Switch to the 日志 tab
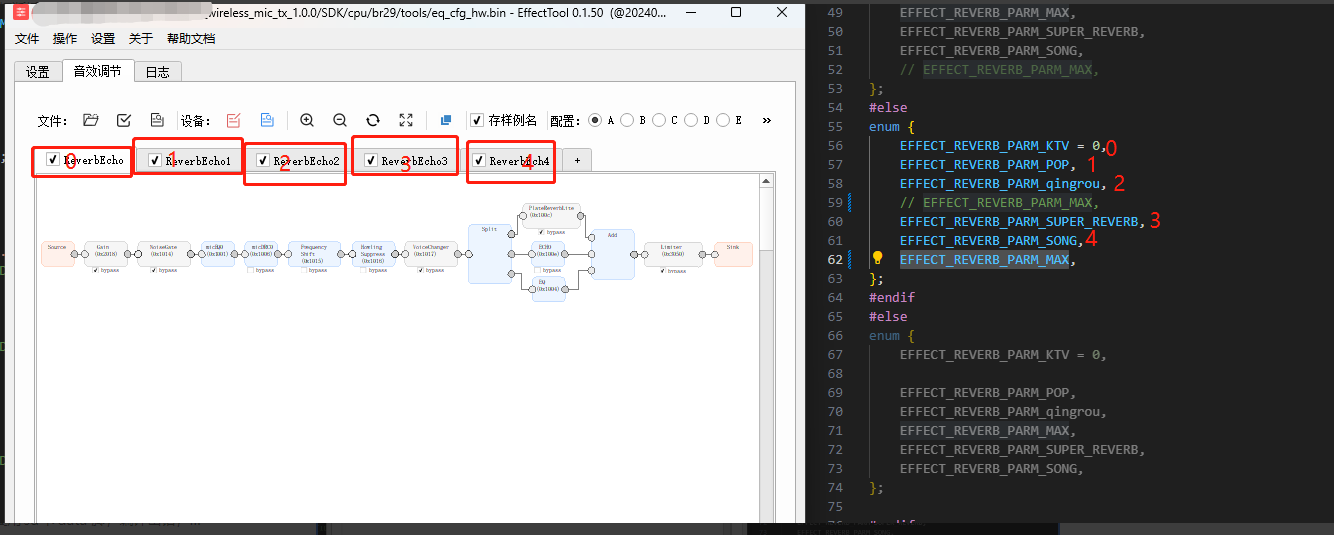The image size is (1334, 535). coord(157,72)
